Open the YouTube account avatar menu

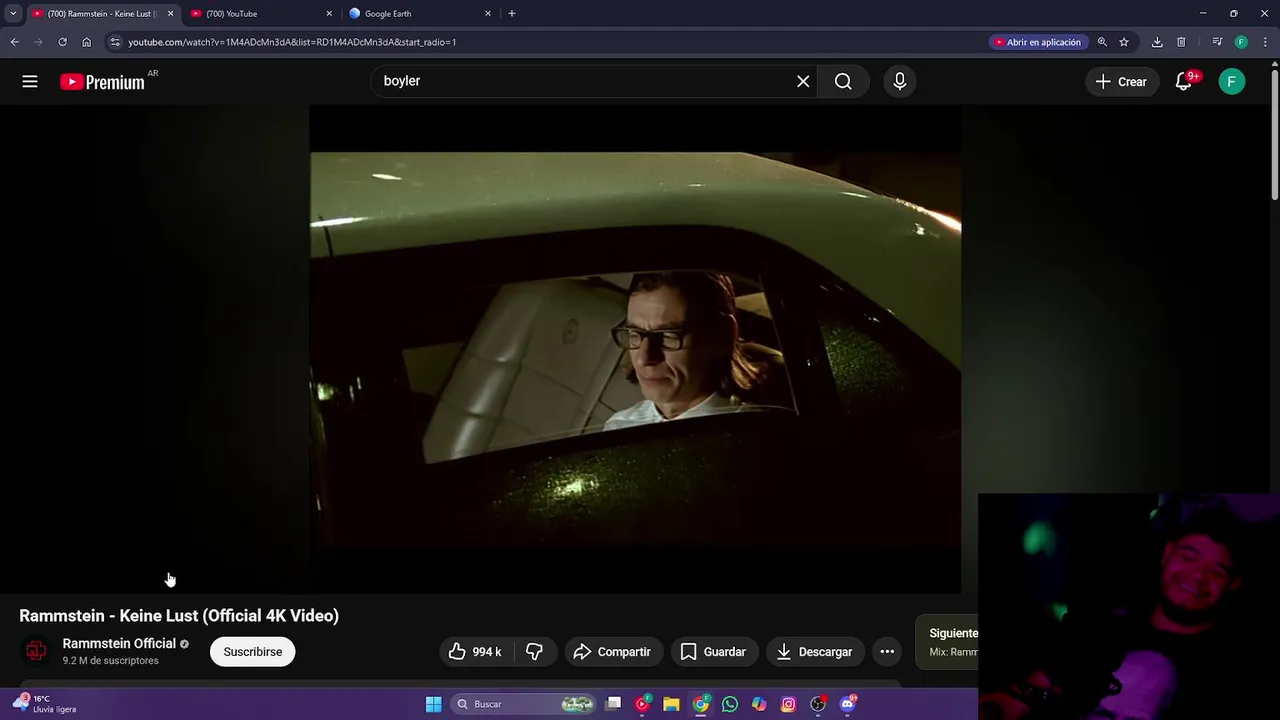coord(1232,82)
